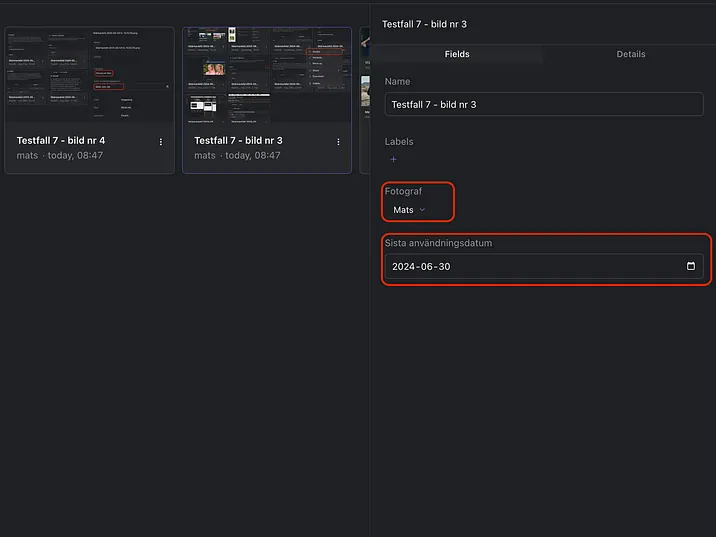Click the panel heading Testfall 7 - bild nr 3
Image resolution: width=716 pixels, height=537 pixels.
point(424,24)
